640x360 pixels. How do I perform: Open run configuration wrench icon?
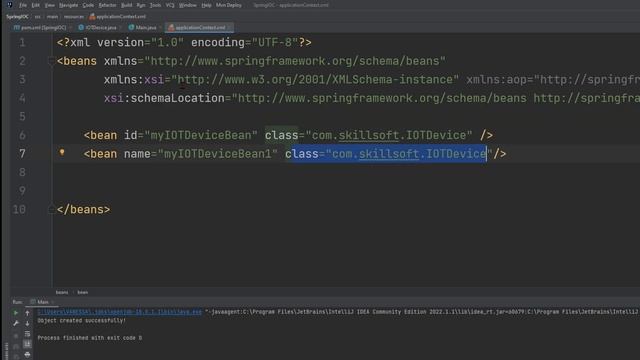point(16,323)
